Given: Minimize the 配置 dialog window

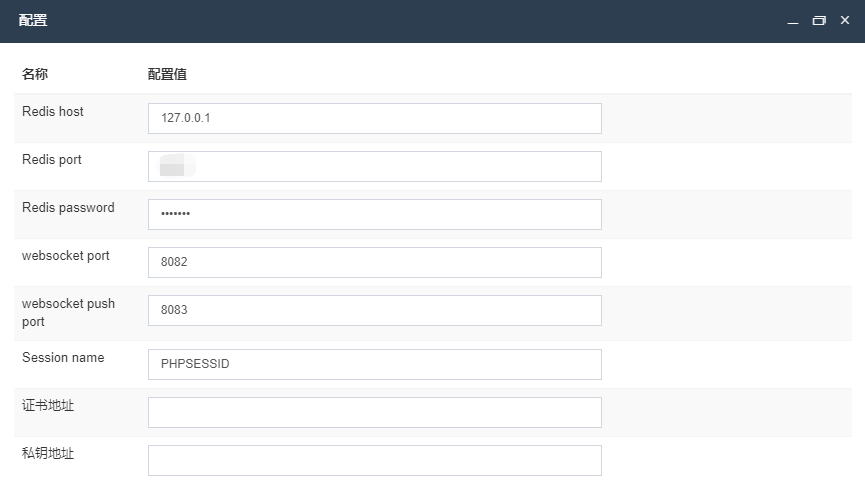Looking at the screenshot, I should (x=793, y=21).
